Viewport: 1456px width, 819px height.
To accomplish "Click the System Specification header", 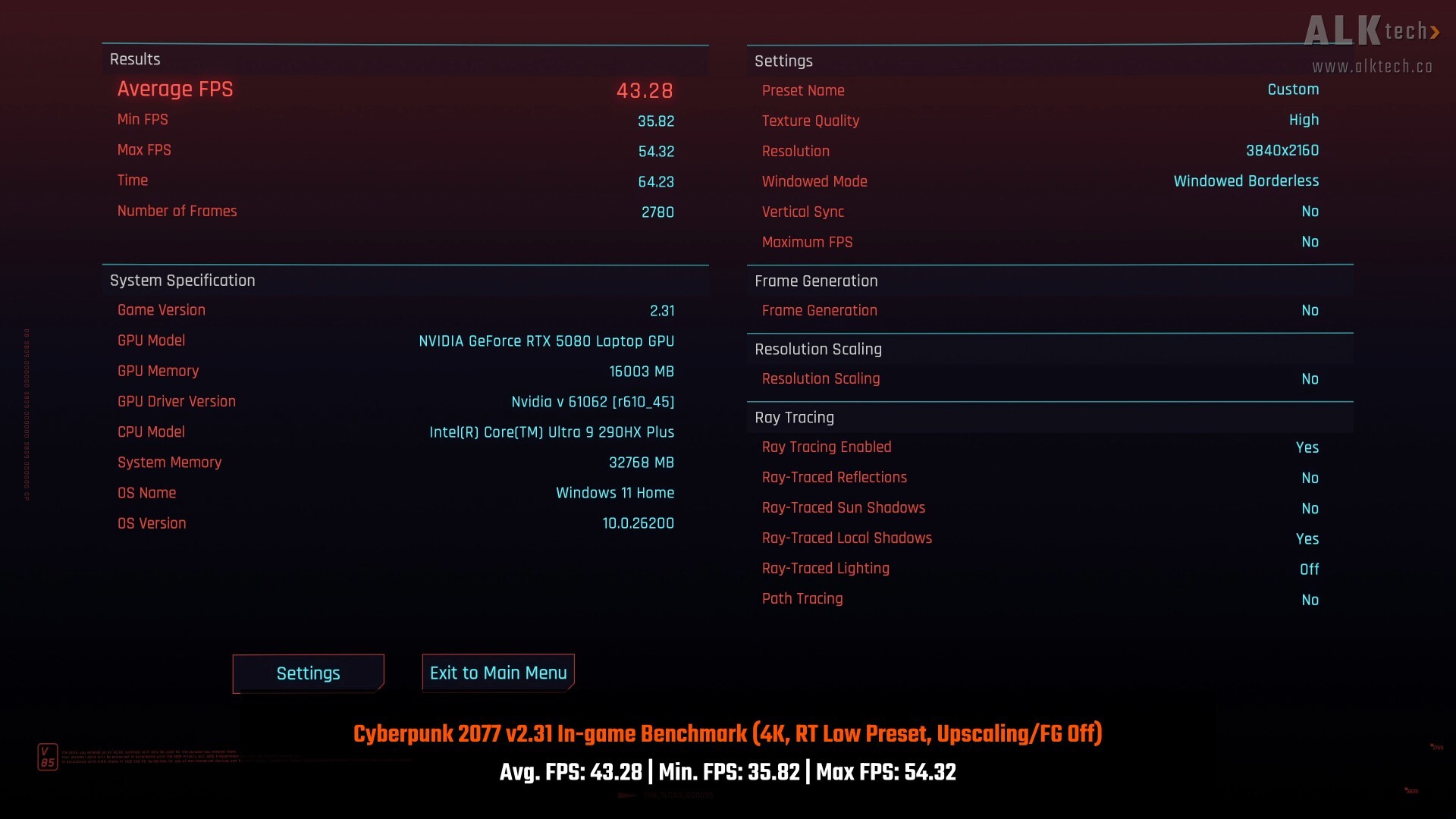I will pyautogui.click(x=182, y=281).
